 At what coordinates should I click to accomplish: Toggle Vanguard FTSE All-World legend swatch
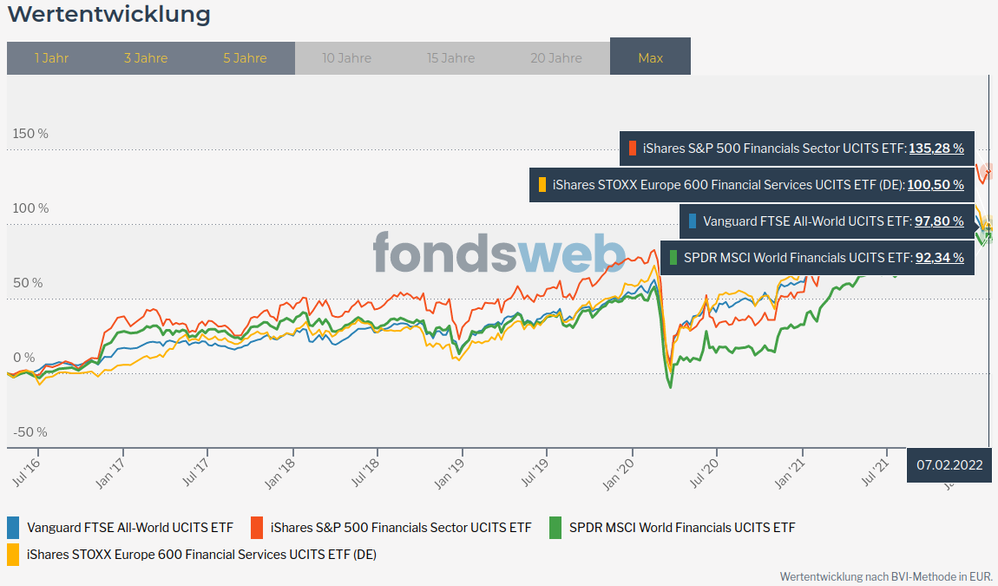pos(13,527)
